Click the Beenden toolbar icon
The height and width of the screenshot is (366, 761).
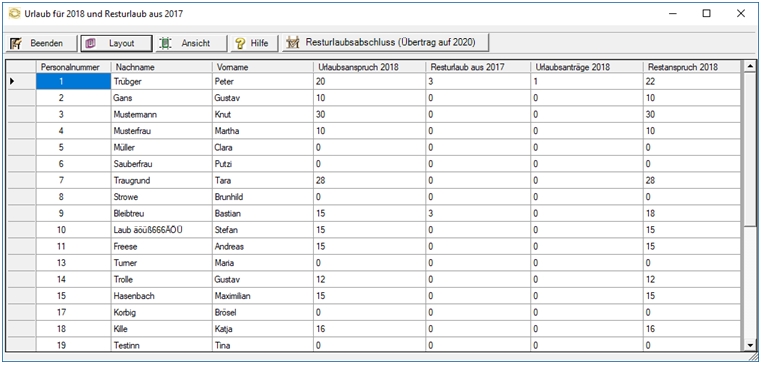tap(16, 43)
